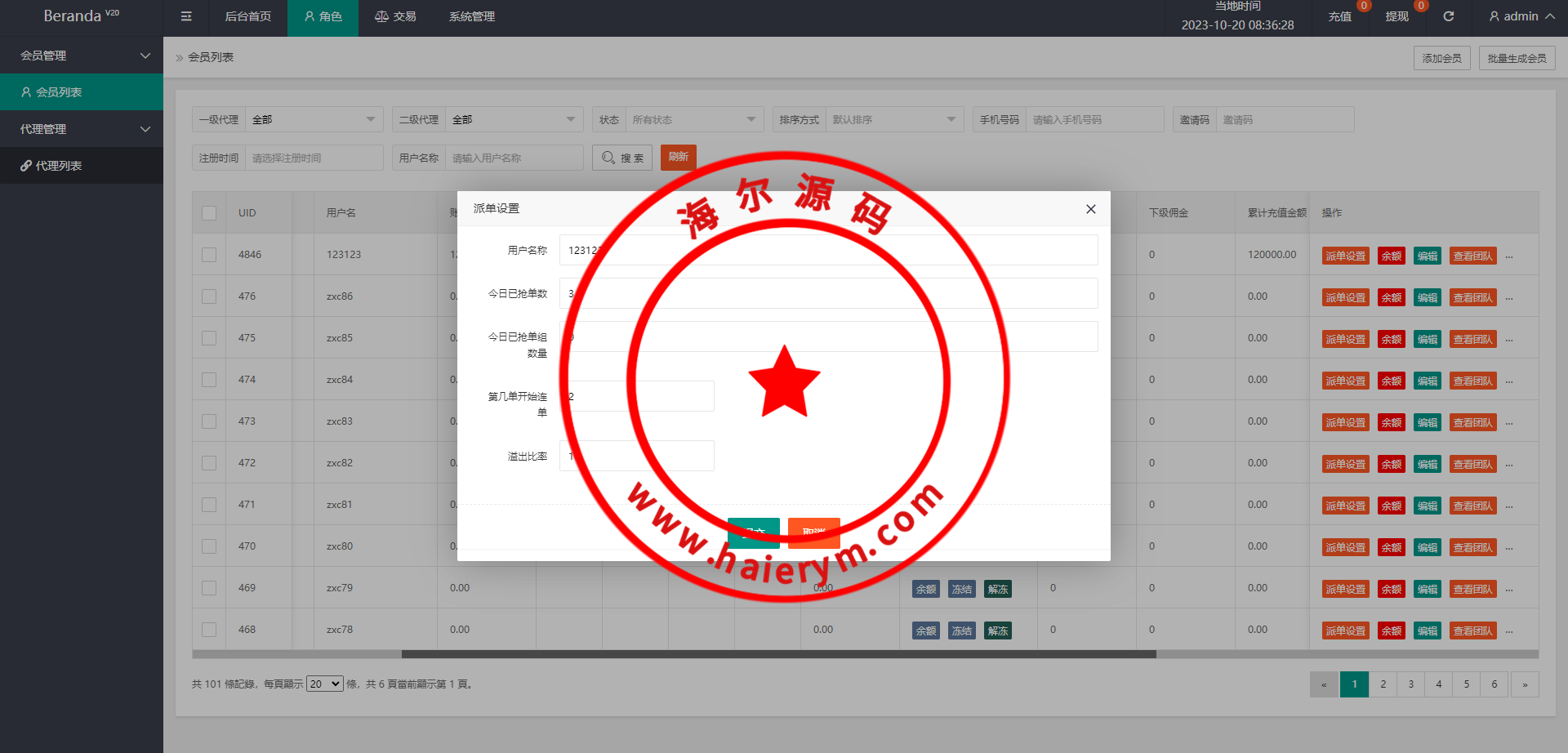Click the Beranda logo text

(81, 16)
